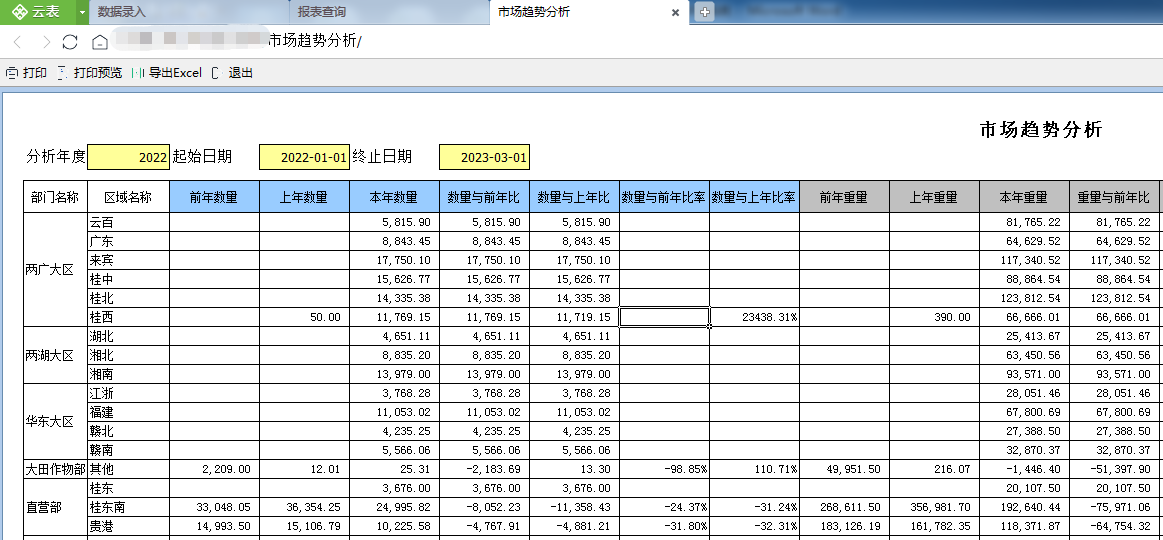The width and height of the screenshot is (1163, 540).
Task: Click the address bar path 市场趋势分析/
Action: pos(314,42)
